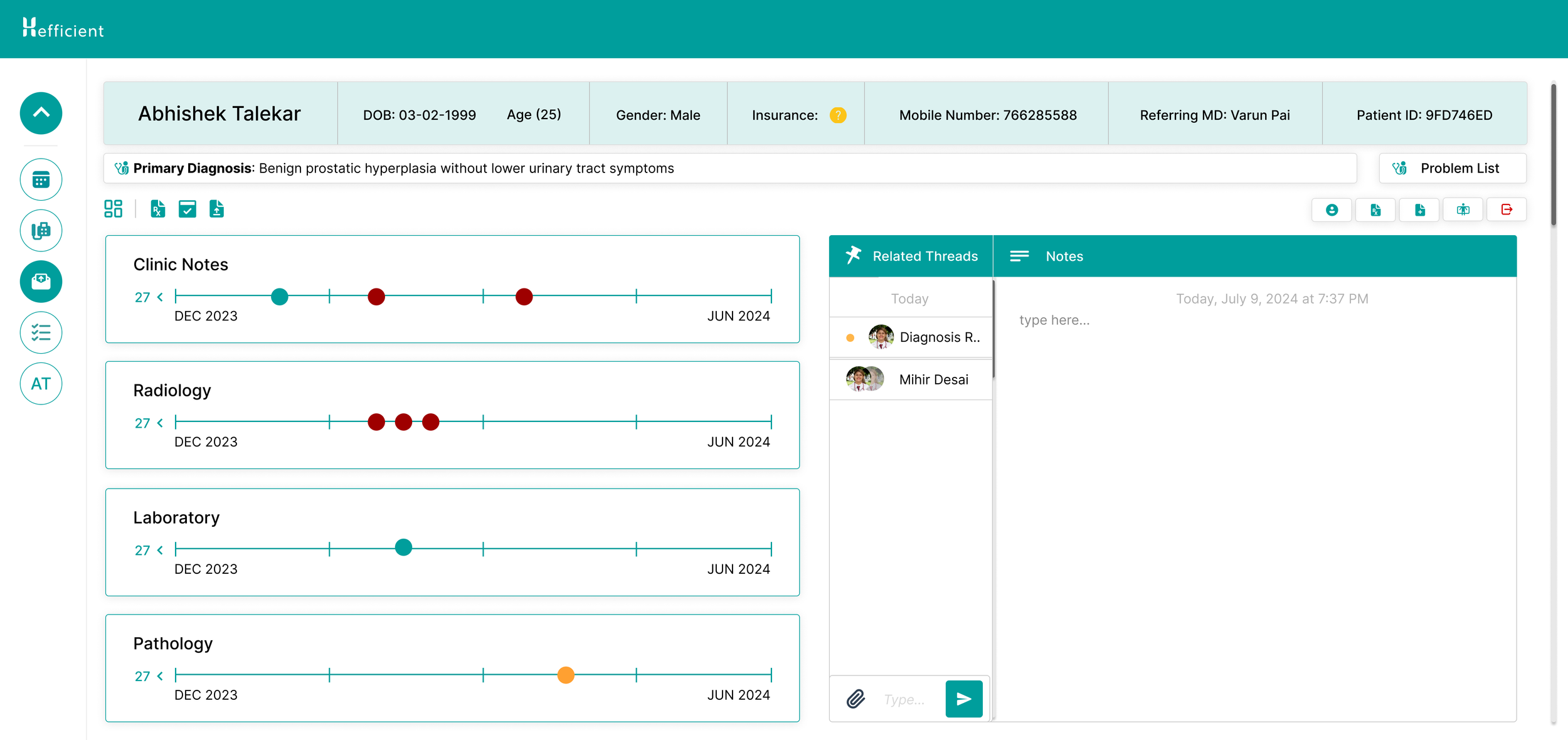Collapse the sidebar with the up-chevron button
The width and height of the screenshot is (1568, 740).
point(41,114)
